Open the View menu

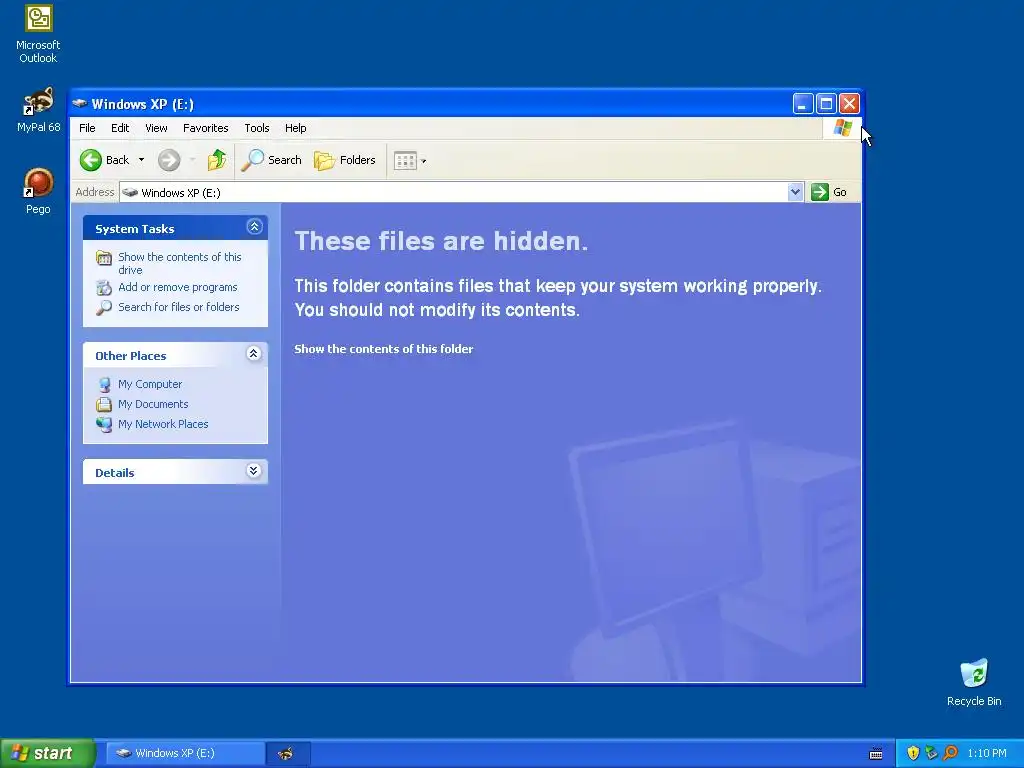pyautogui.click(x=156, y=128)
